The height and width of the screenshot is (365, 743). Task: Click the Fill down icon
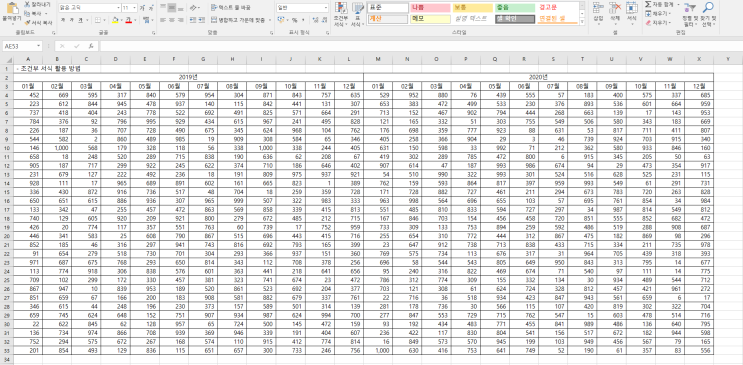click(648, 13)
